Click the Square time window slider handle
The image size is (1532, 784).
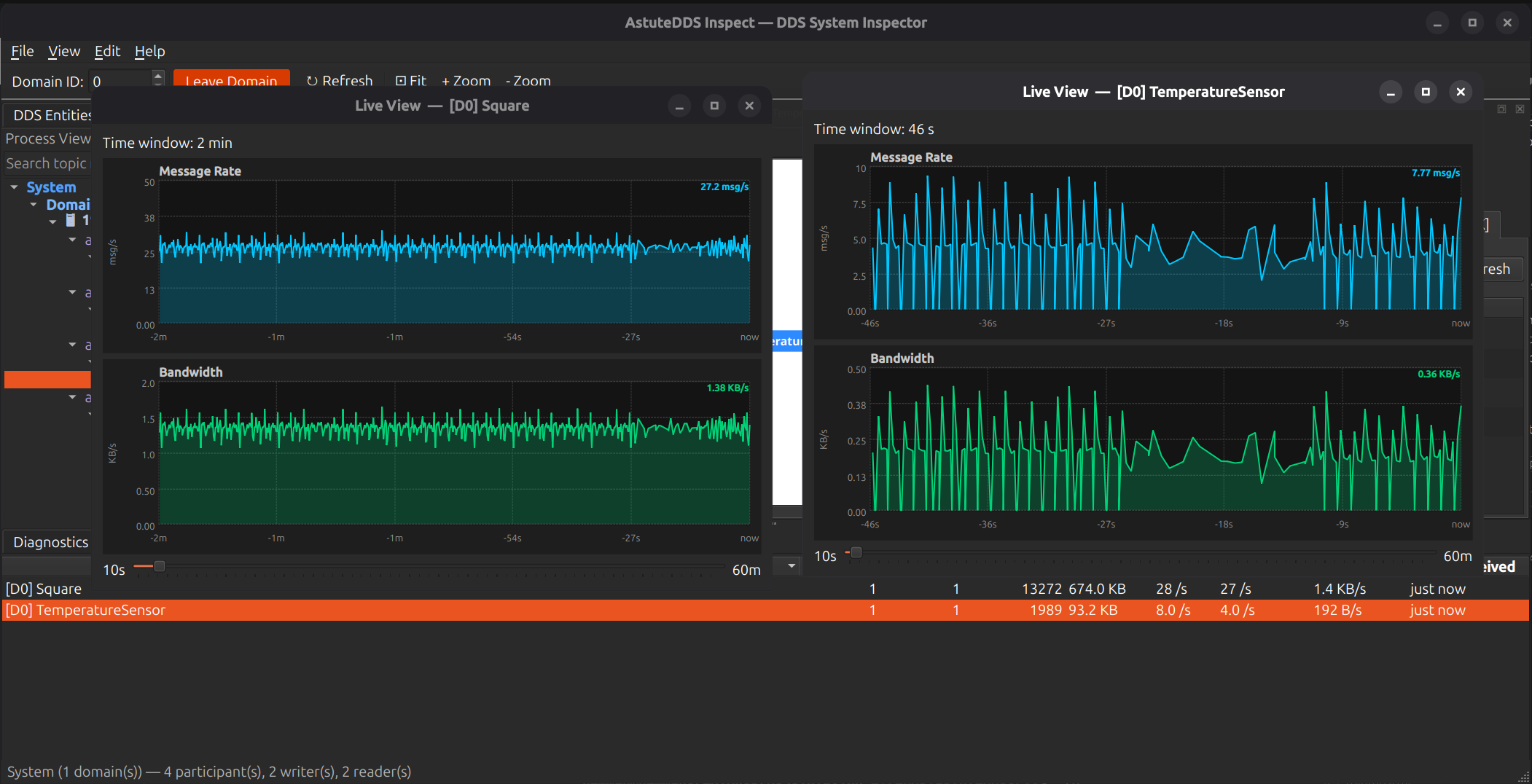[160, 566]
